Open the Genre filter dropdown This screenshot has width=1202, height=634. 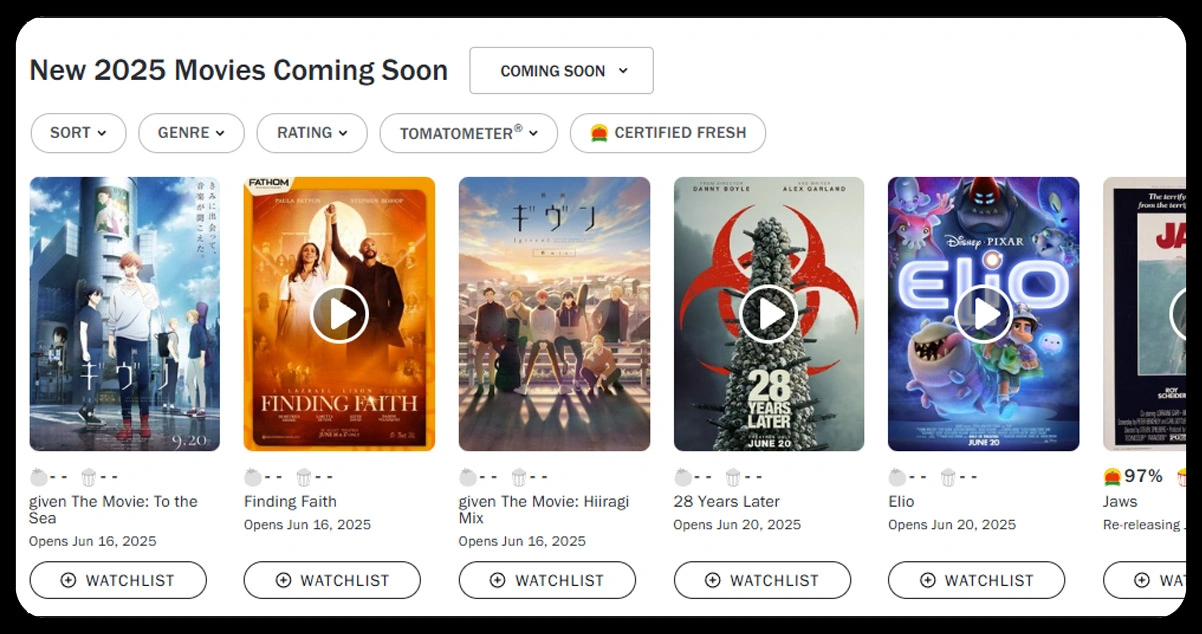click(x=191, y=133)
